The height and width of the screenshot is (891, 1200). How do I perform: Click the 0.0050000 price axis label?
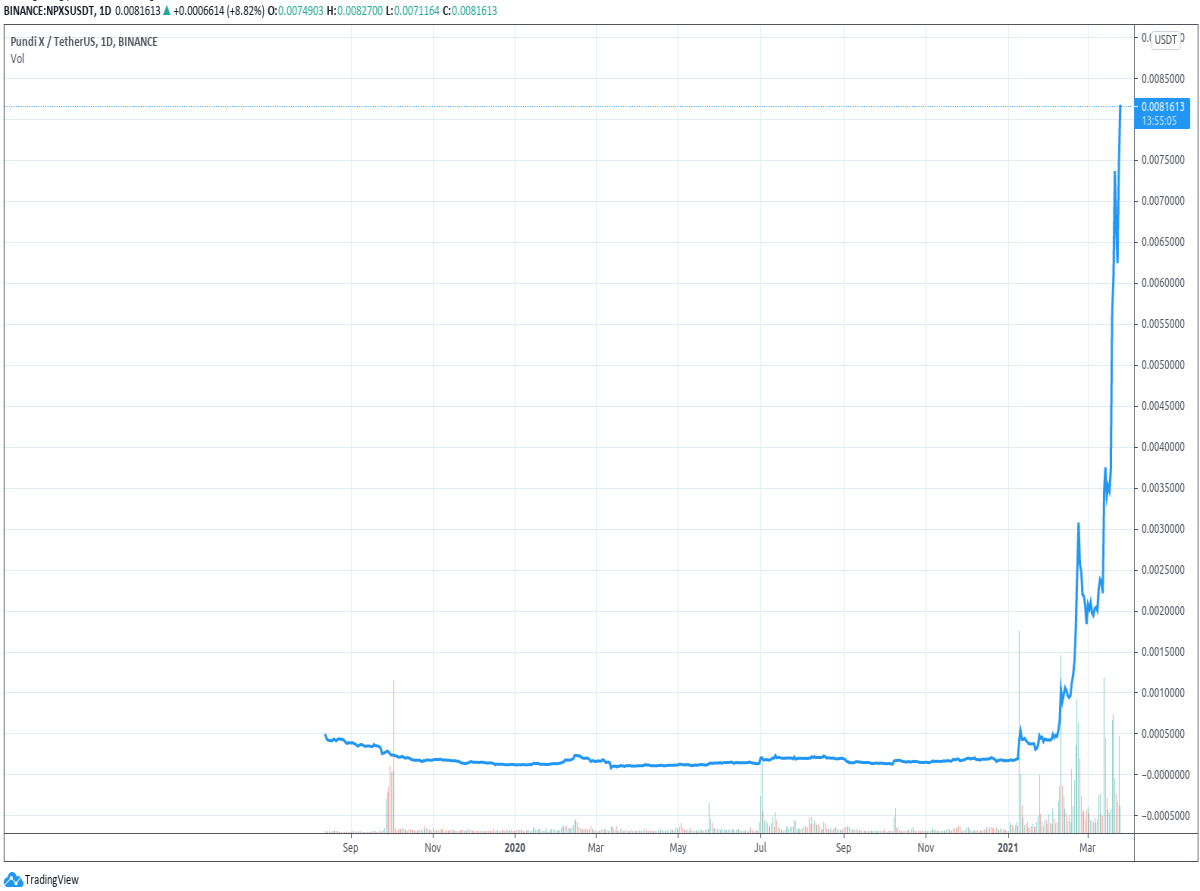tap(1163, 365)
